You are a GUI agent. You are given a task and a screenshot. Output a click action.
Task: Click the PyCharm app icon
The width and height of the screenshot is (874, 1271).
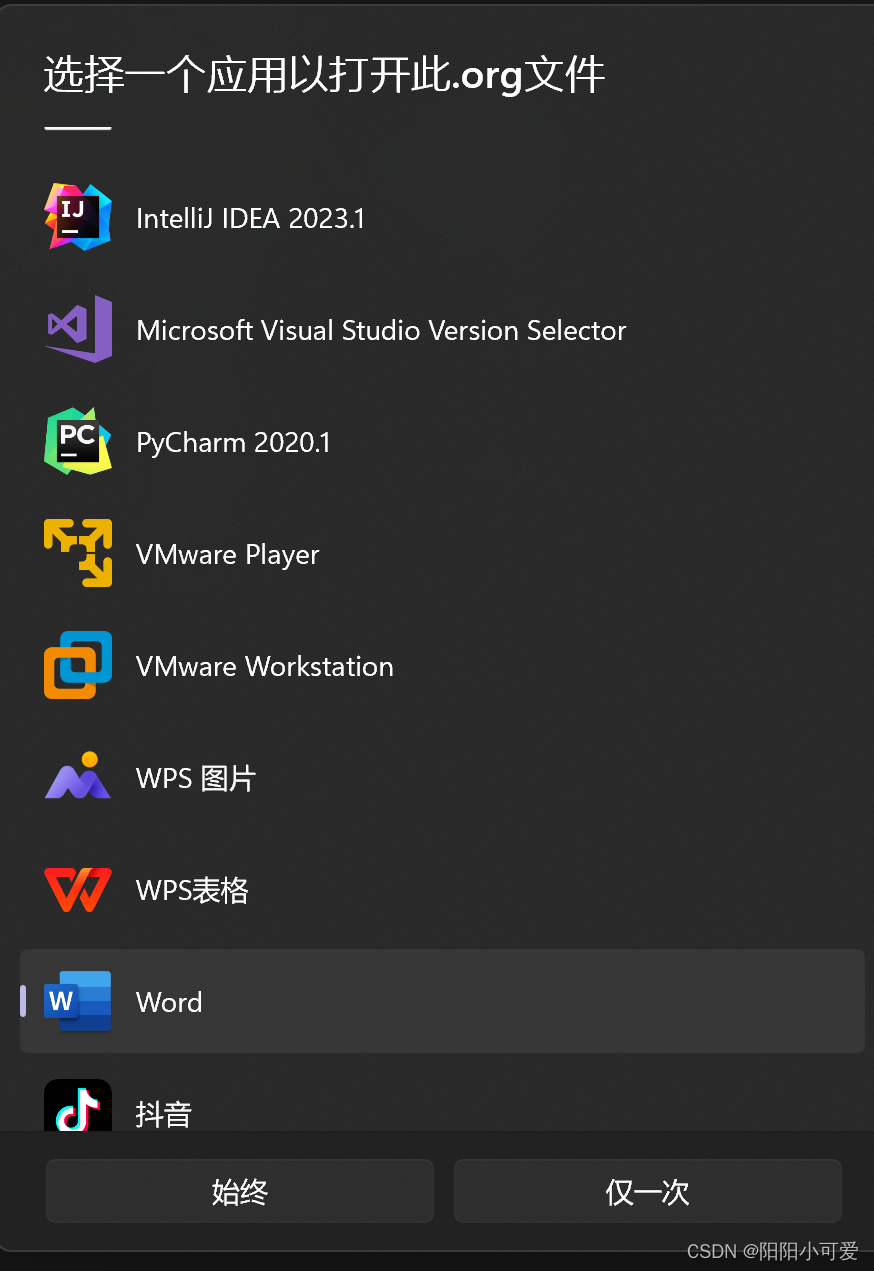[78, 441]
